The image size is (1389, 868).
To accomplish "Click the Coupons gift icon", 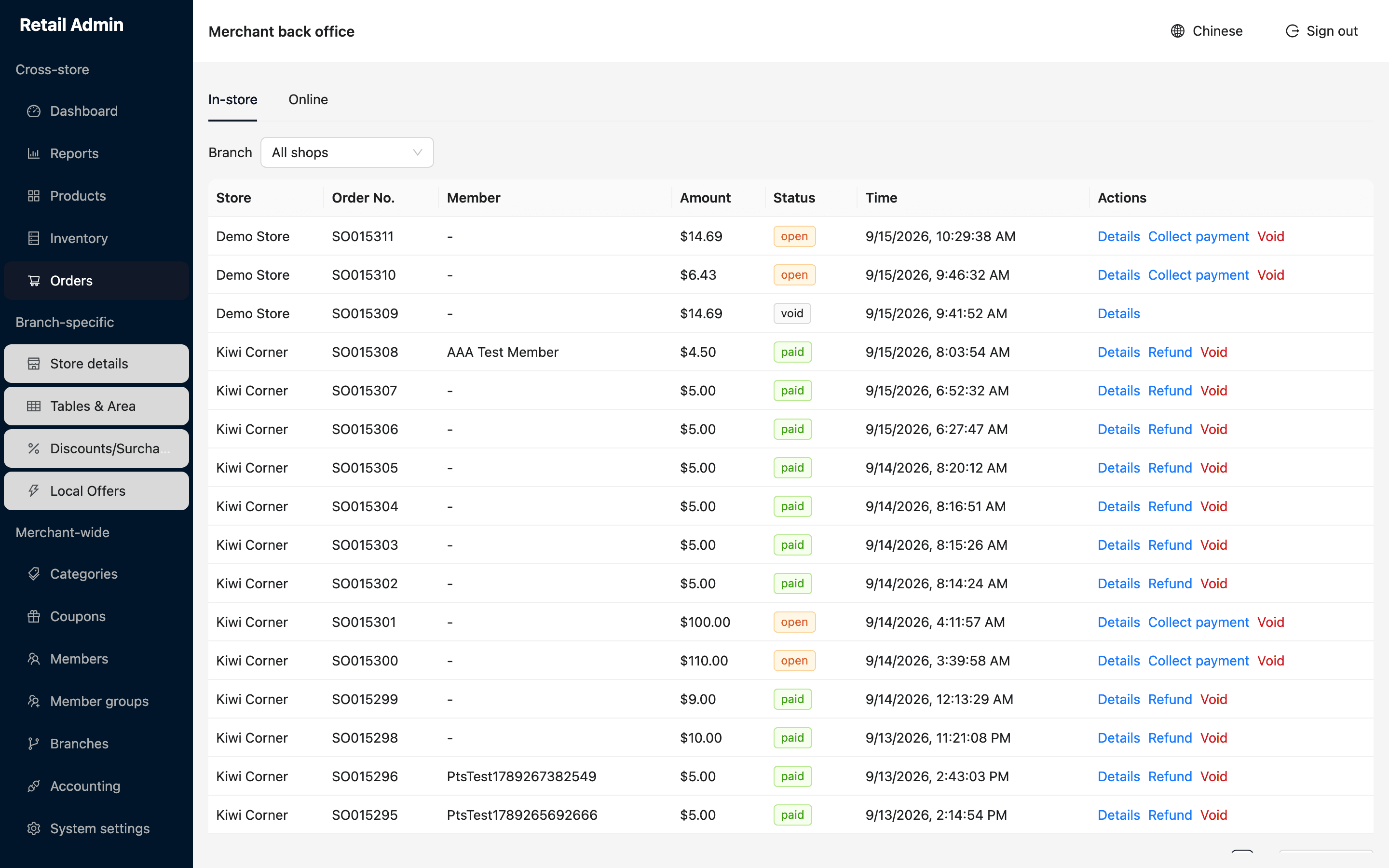I will (x=34, y=617).
